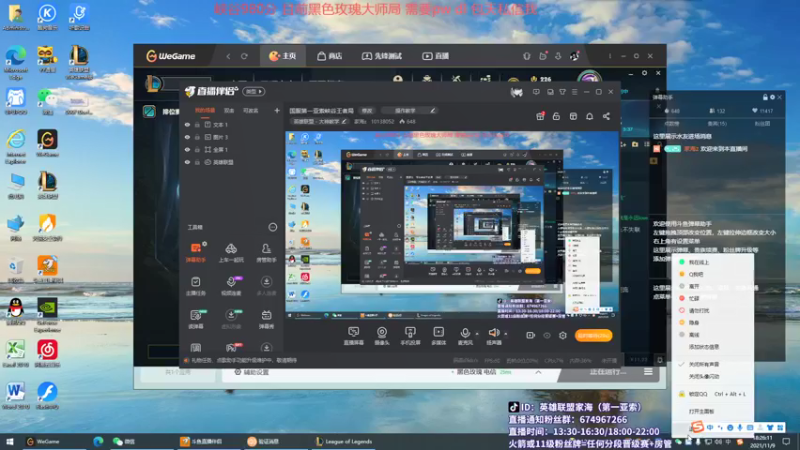Switch to the WeGame 主页 tab
Image resolution: width=800 pixels, height=450 pixels.
click(283, 56)
